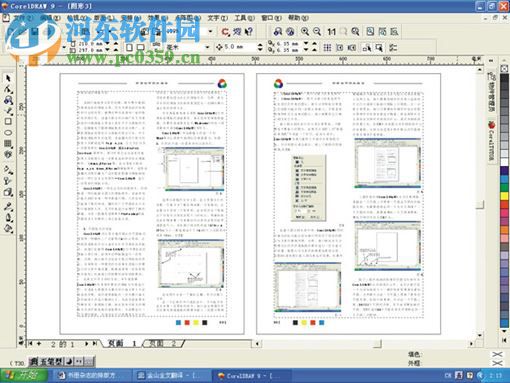Viewport: 510px width, 383px height.
Task: Open the page width 219.0 mm dropdown arrow
Action: coord(107,44)
